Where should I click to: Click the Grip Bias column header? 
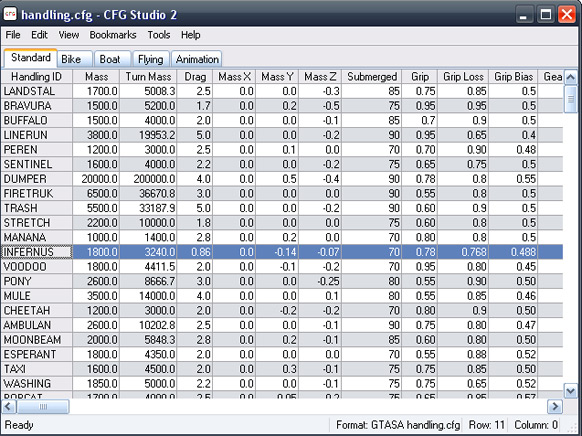(513, 77)
